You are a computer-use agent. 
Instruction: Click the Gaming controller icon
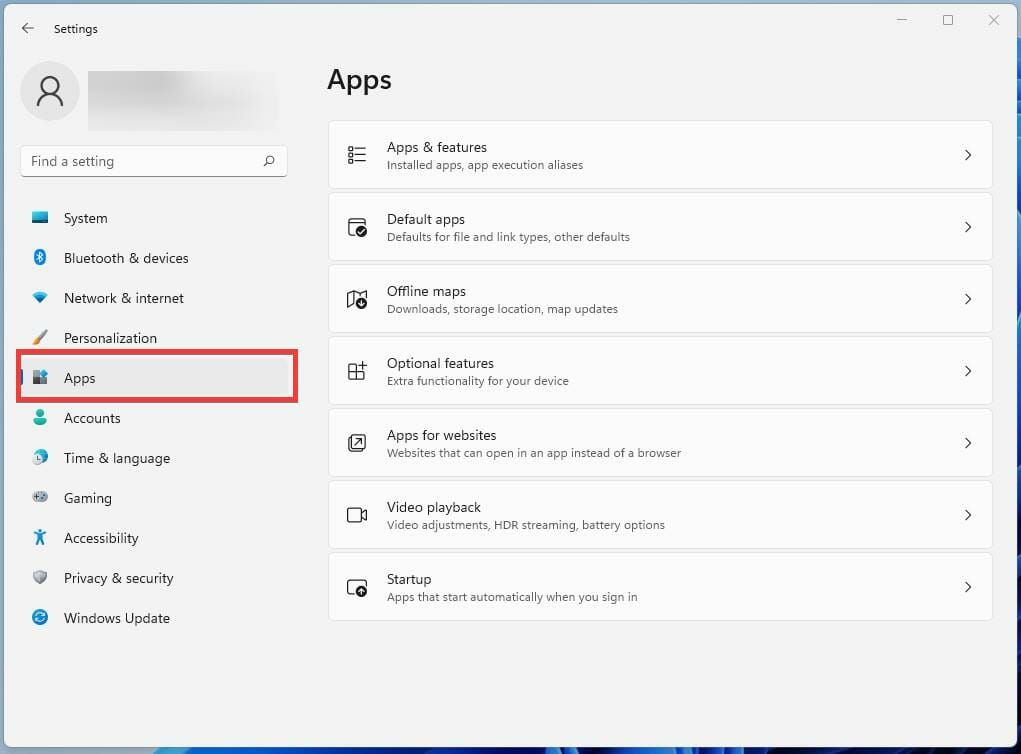(40, 498)
